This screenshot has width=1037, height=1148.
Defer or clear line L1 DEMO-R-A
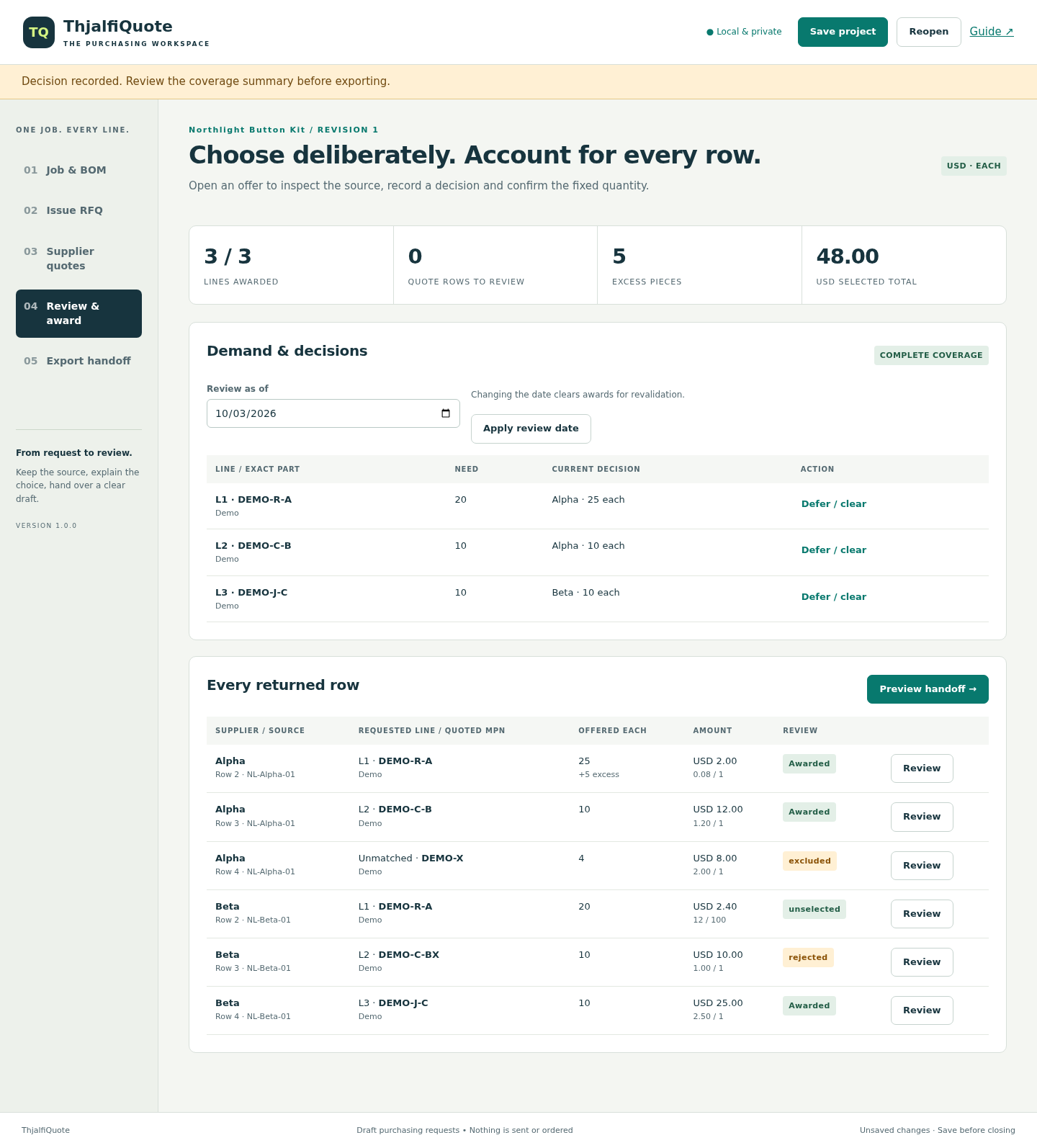click(833, 504)
